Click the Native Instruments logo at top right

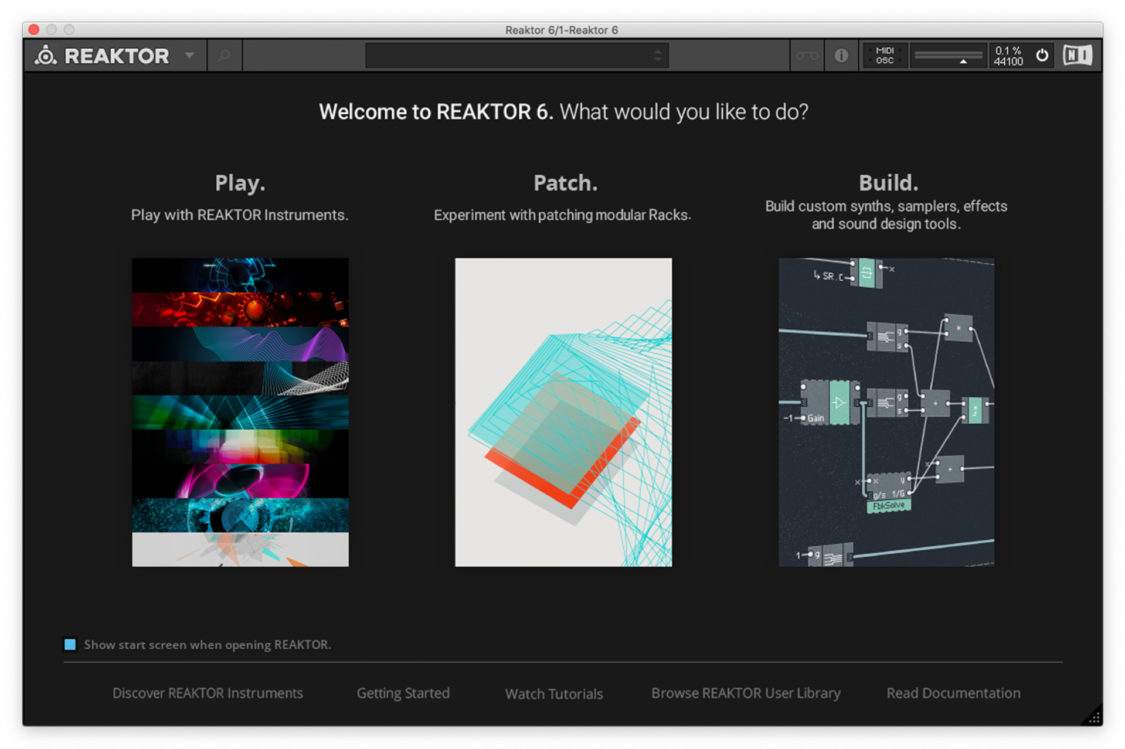pyautogui.click(x=1077, y=55)
